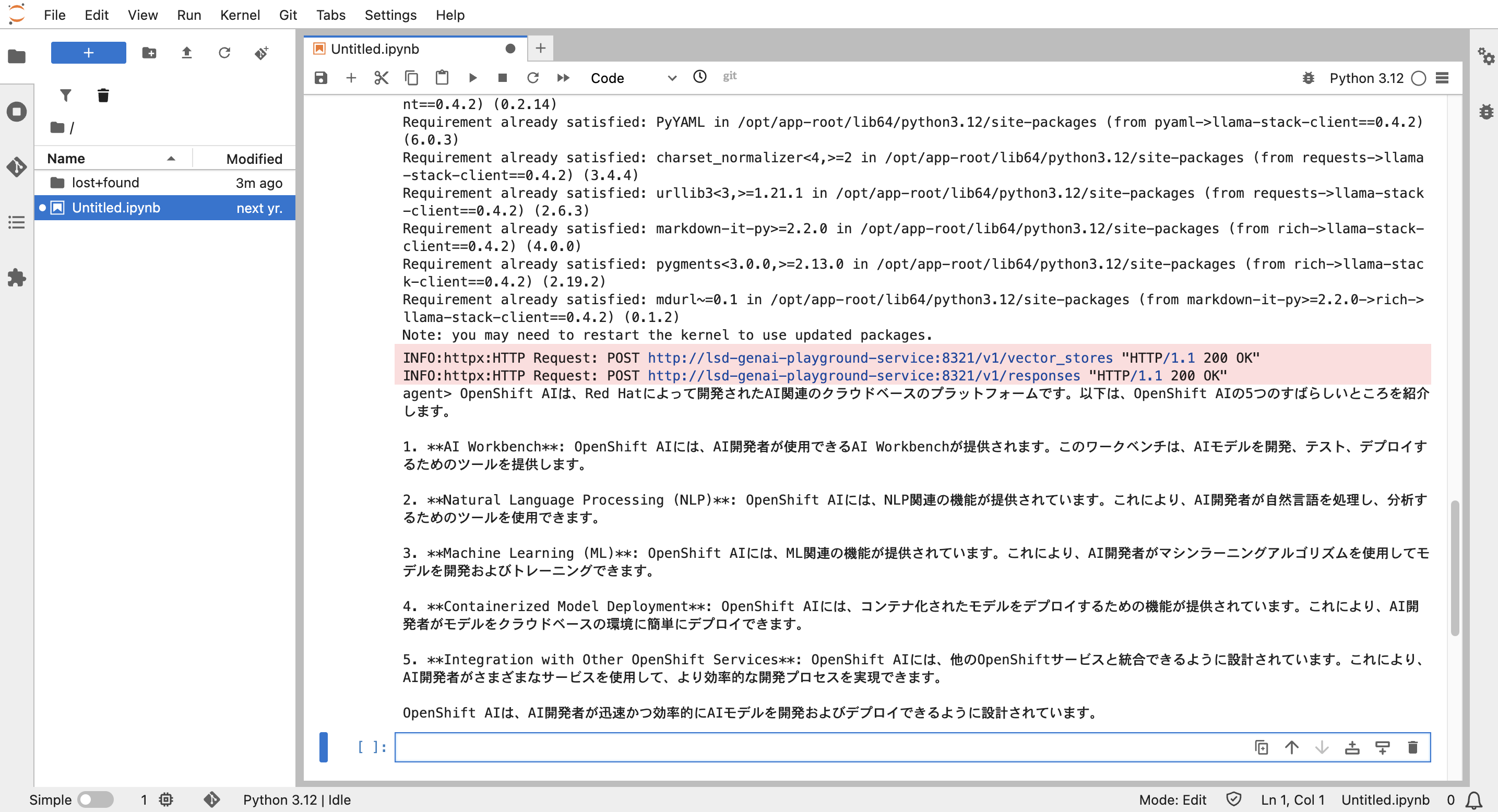Click the Upload Files icon

[186, 53]
